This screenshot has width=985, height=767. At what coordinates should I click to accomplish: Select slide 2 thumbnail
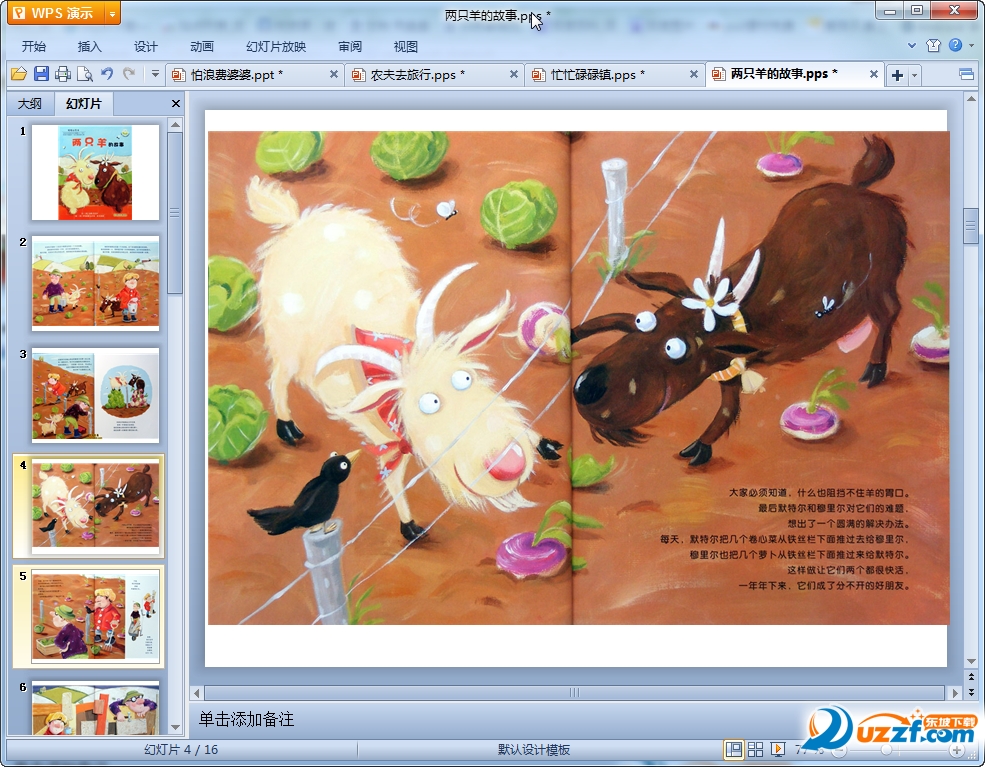[95, 283]
